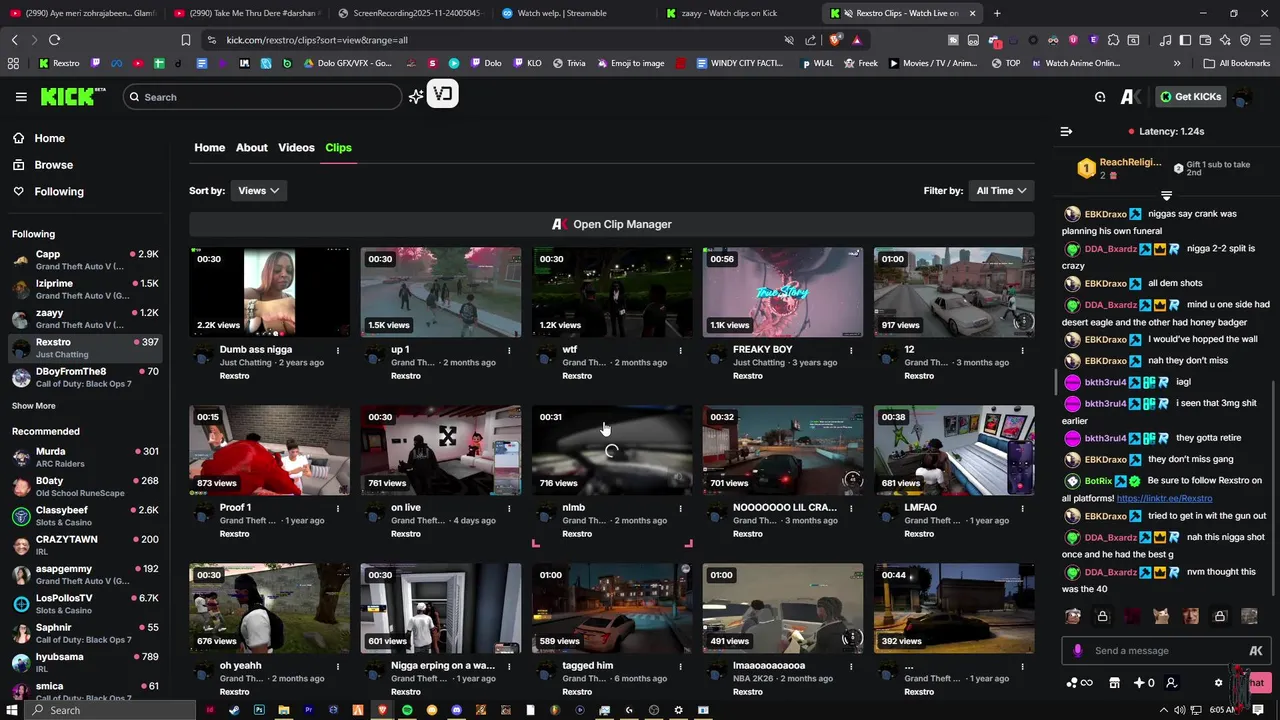Image resolution: width=1280 pixels, height=720 pixels.
Task: Switch to 'zaayy - Watch clips on Kick' browser tab
Action: [728, 13]
